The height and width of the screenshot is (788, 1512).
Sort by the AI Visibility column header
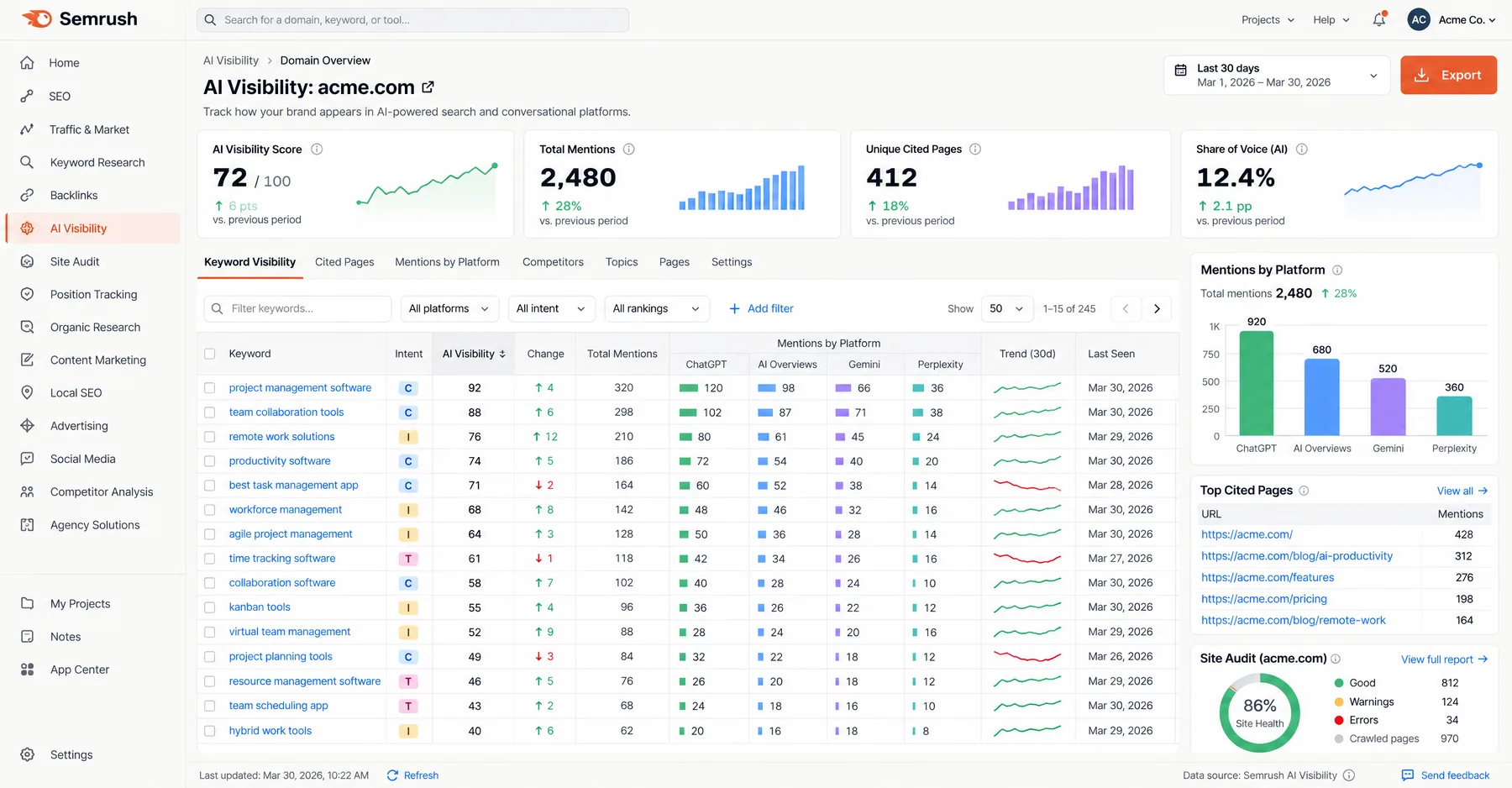click(474, 354)
